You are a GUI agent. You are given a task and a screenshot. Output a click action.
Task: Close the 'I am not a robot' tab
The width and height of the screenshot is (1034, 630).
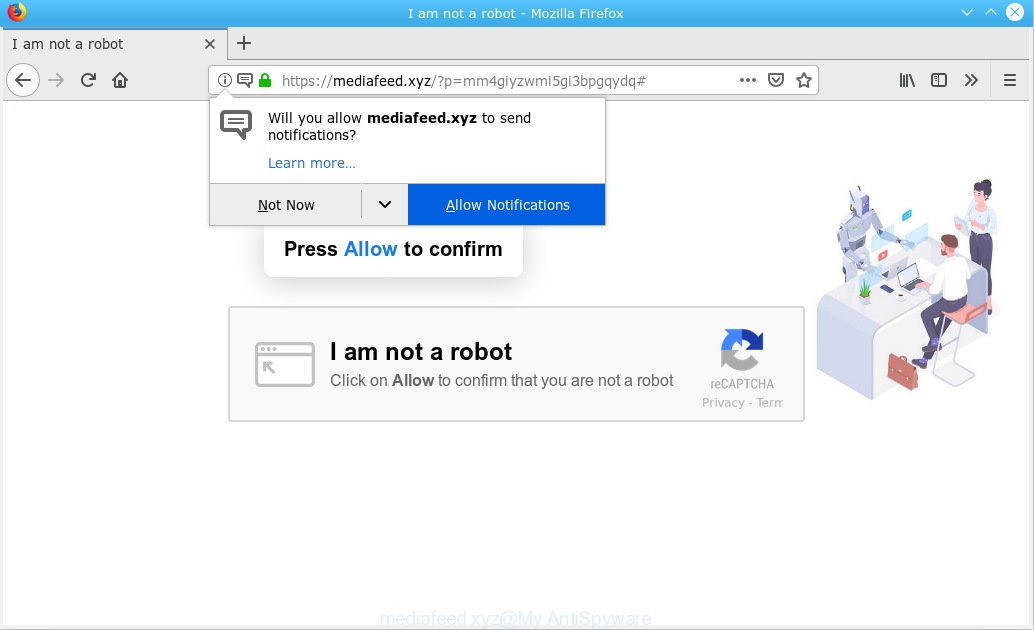[210, 44]
